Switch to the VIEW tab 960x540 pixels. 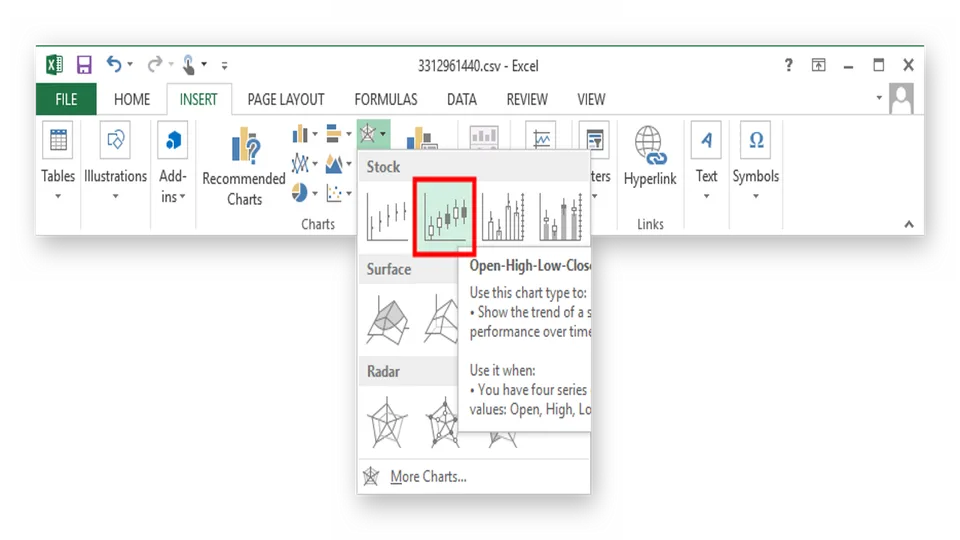tap(591, 99)
